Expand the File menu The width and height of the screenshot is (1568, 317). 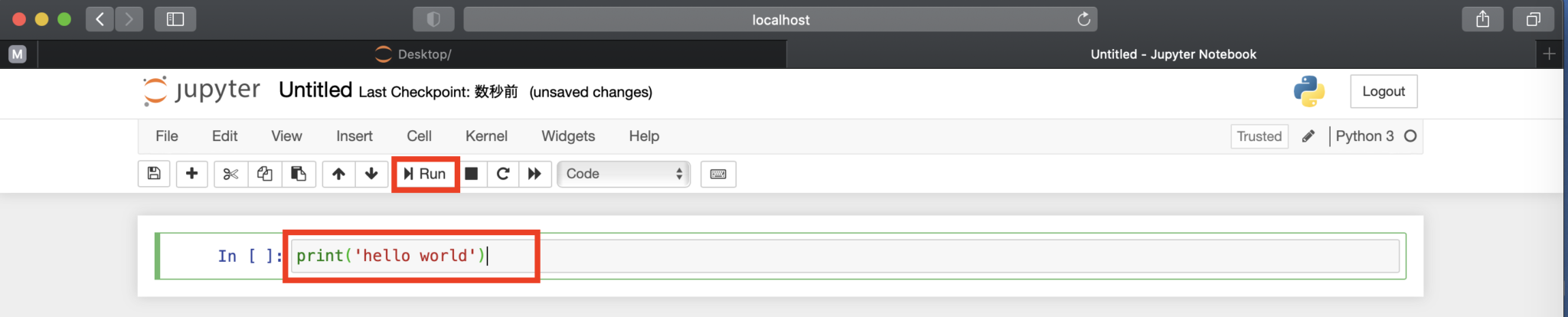tap(166, 136)
